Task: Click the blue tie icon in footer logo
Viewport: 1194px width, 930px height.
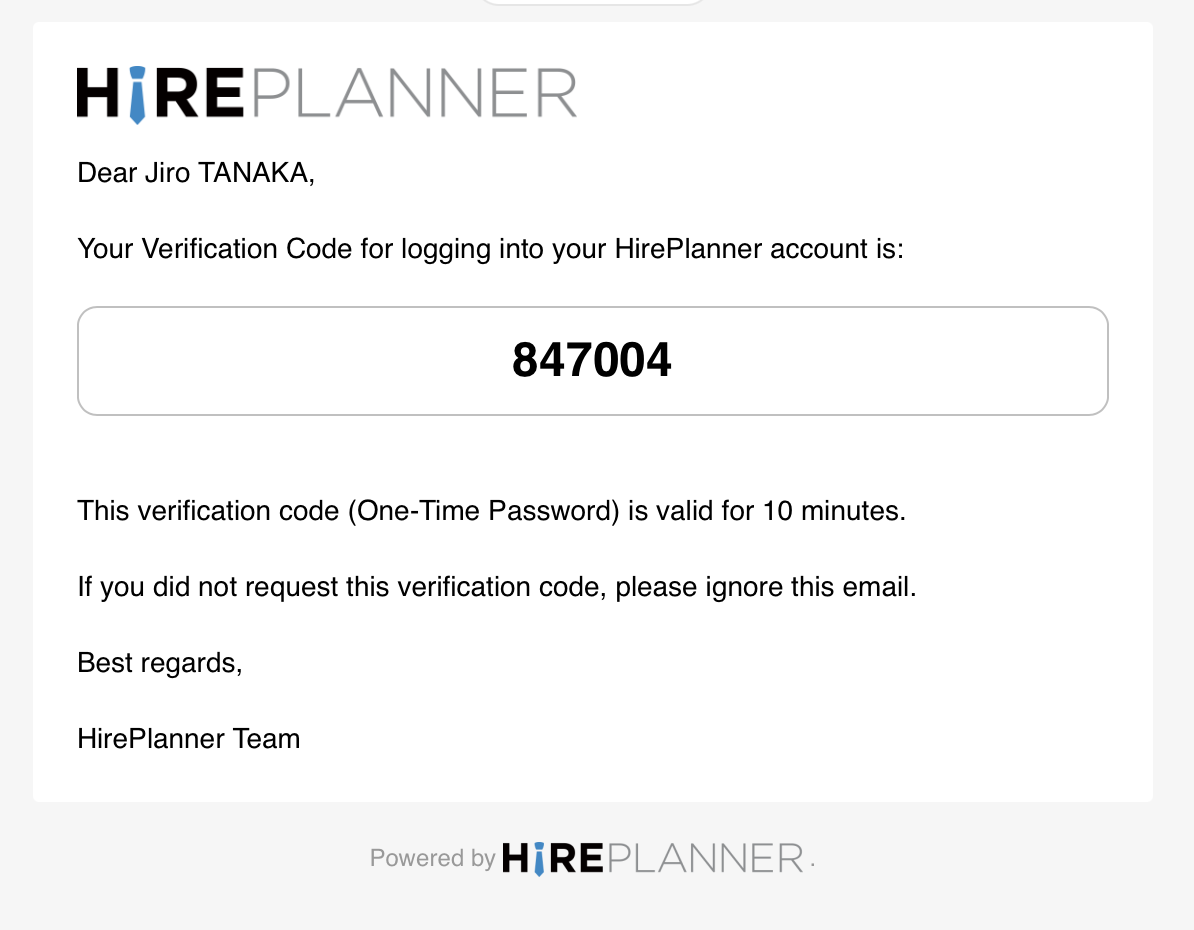Action: tap(539, 859)
